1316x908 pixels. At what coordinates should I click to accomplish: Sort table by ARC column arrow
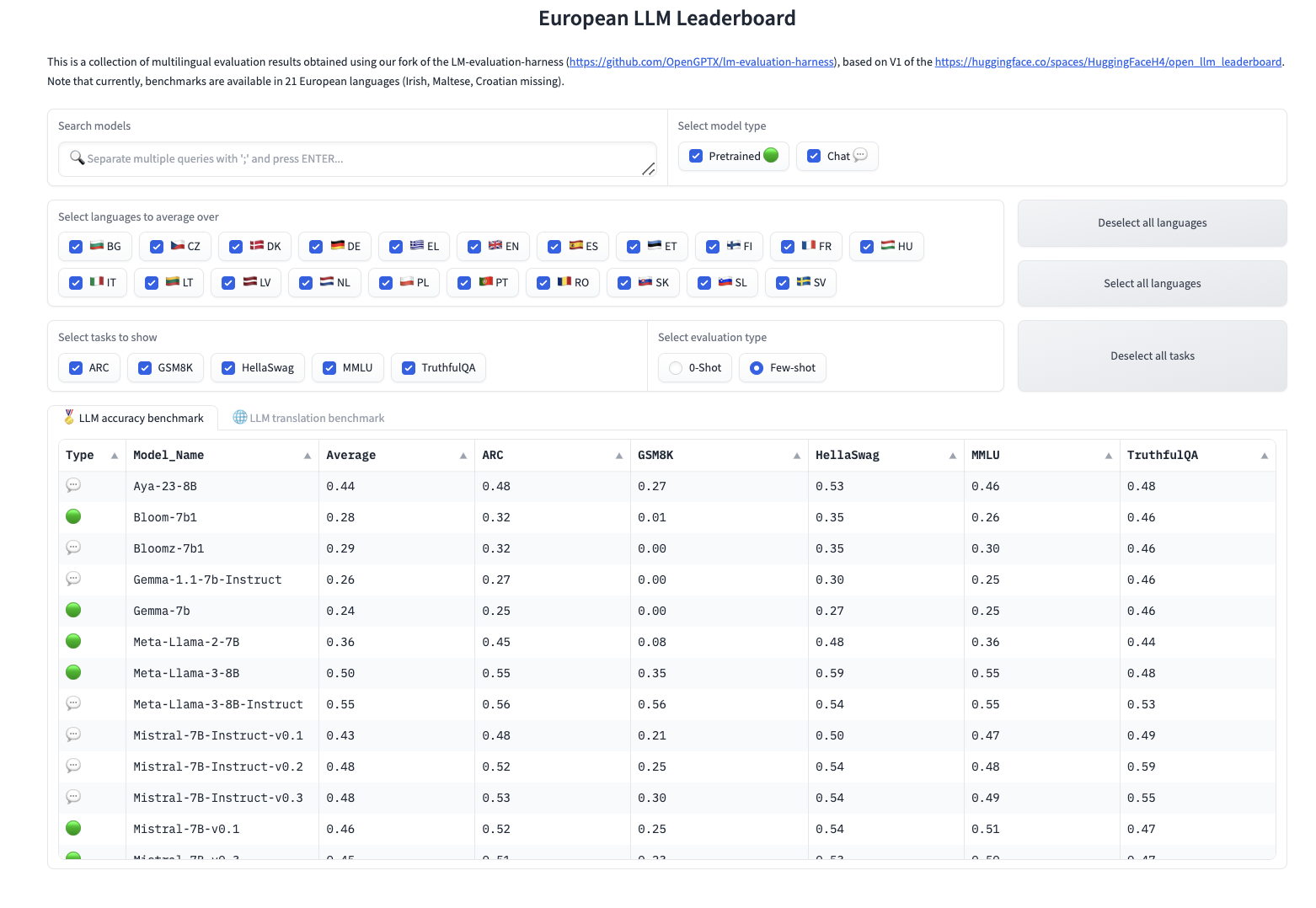(x=619, y=456)
